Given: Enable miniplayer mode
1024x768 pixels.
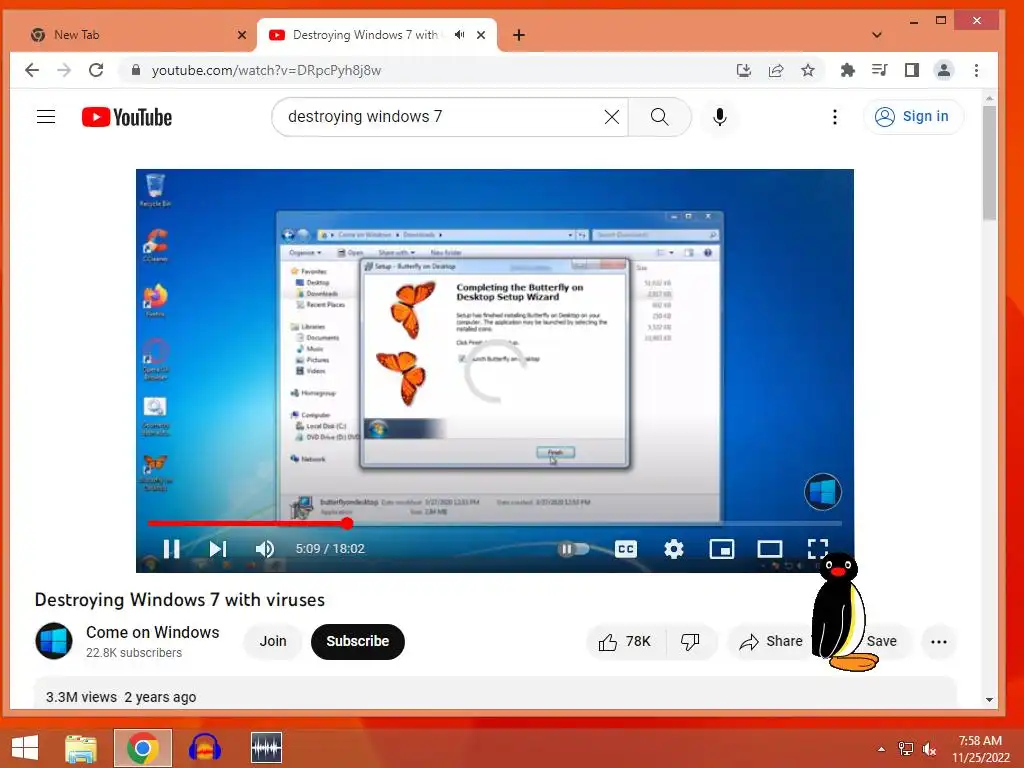Looking at the screenshot, I should 722,549.
